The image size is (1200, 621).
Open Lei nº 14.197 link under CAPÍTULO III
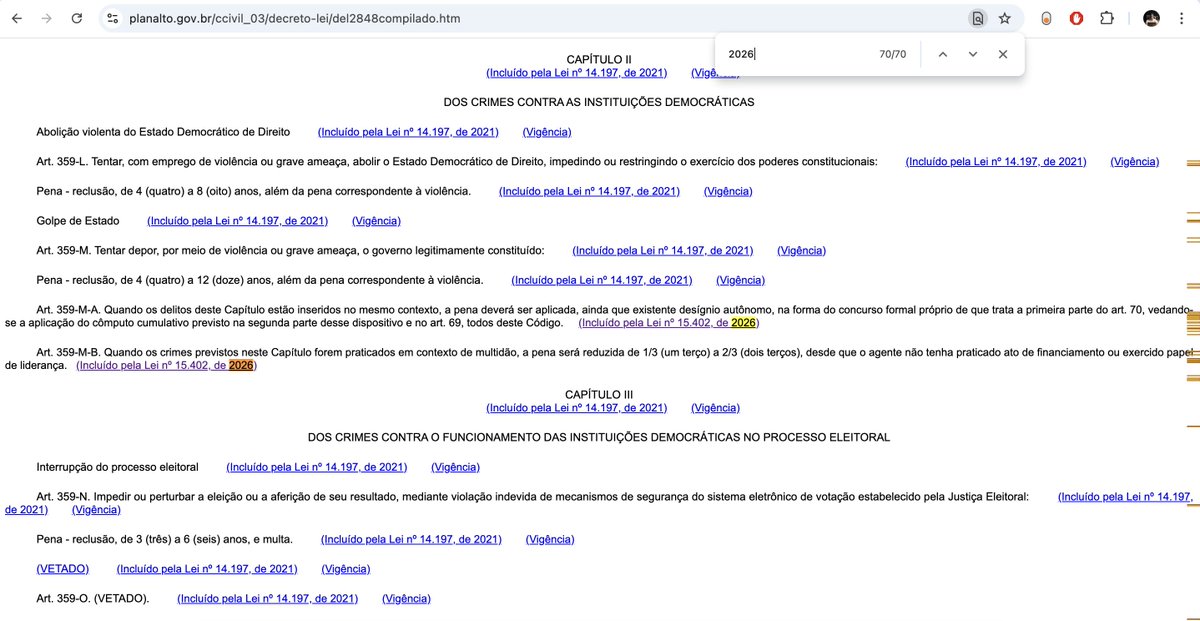(577, 408)
